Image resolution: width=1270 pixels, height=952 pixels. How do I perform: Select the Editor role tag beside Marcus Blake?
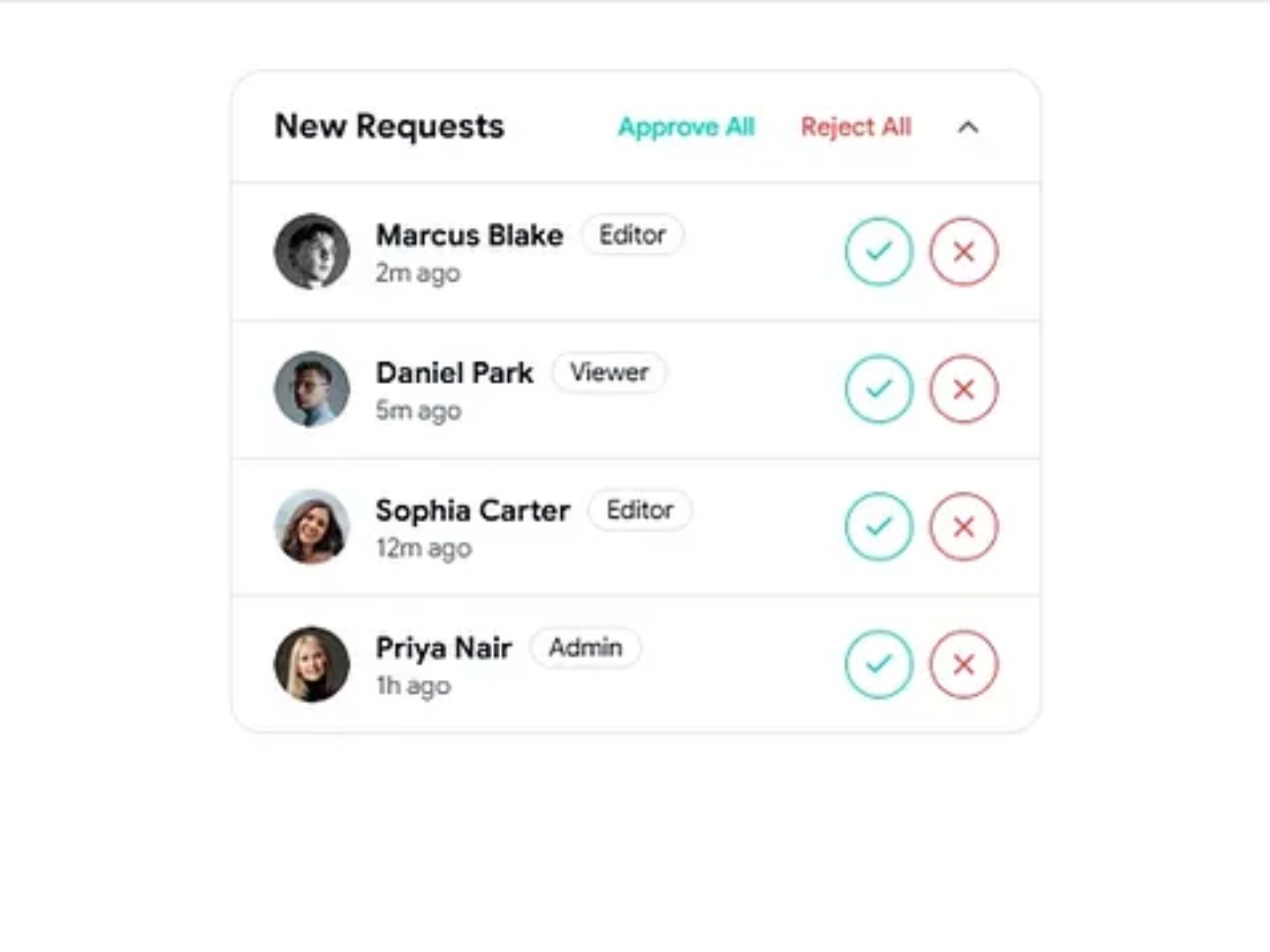[x=633, y=235]
